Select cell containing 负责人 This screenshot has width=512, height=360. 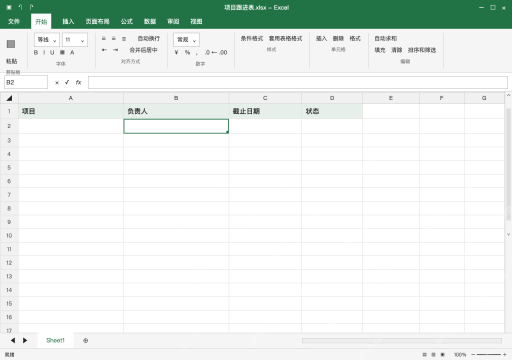point(176,111)
